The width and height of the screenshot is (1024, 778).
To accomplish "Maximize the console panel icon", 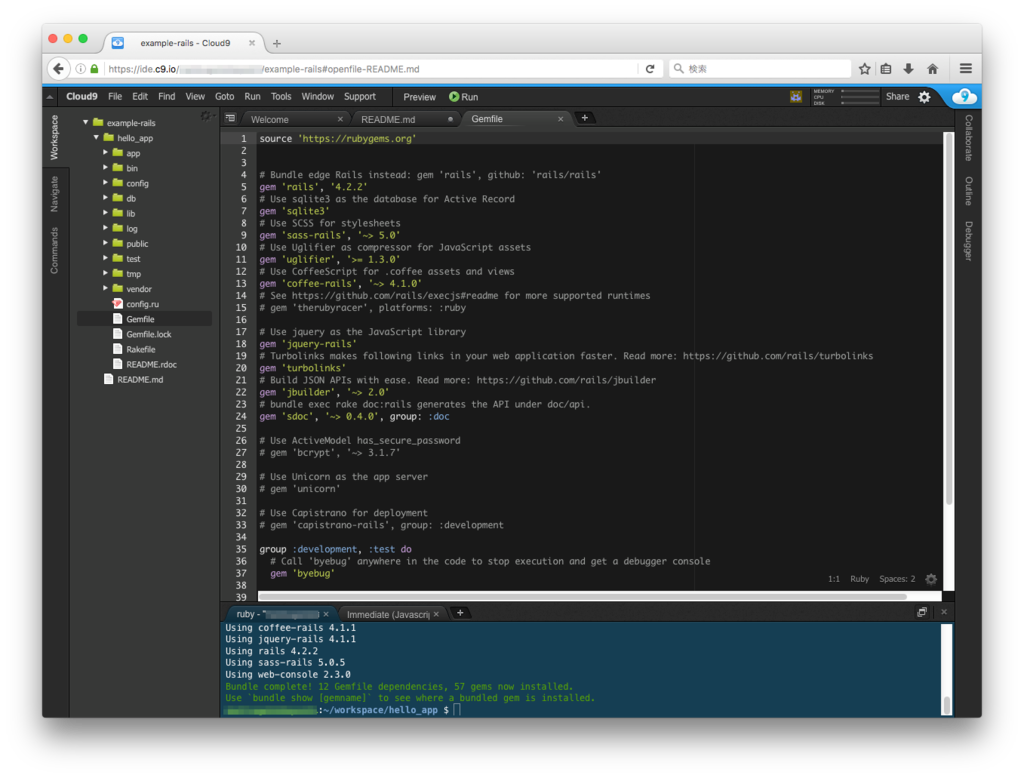I will 921,612.
